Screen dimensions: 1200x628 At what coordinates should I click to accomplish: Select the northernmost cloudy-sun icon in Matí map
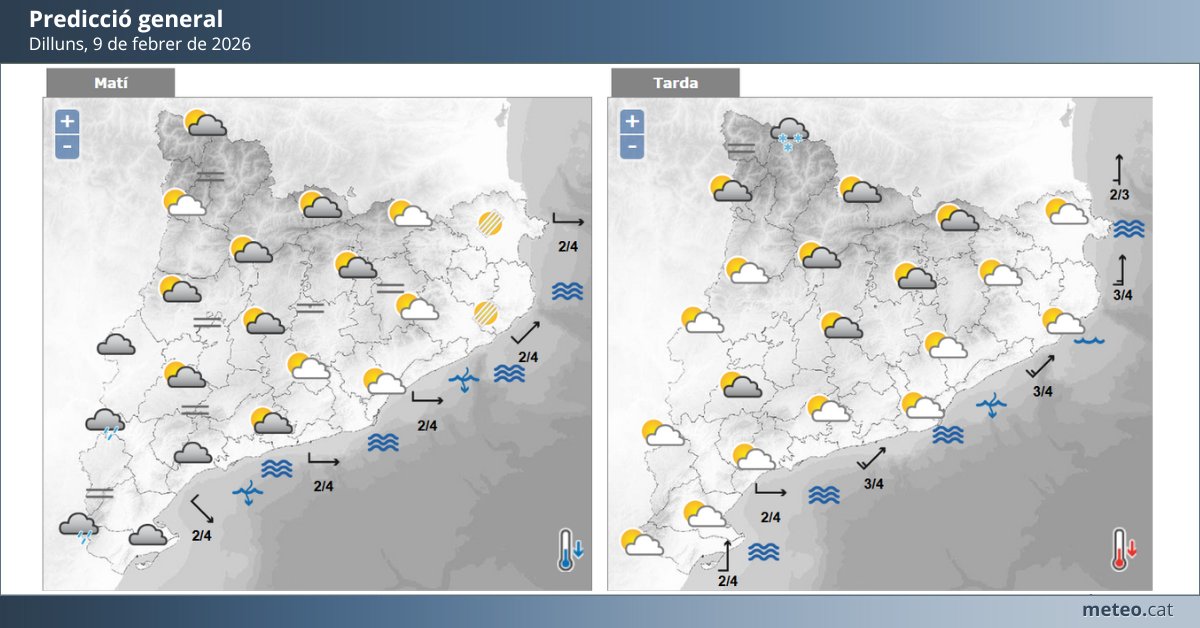coord(206,123)
